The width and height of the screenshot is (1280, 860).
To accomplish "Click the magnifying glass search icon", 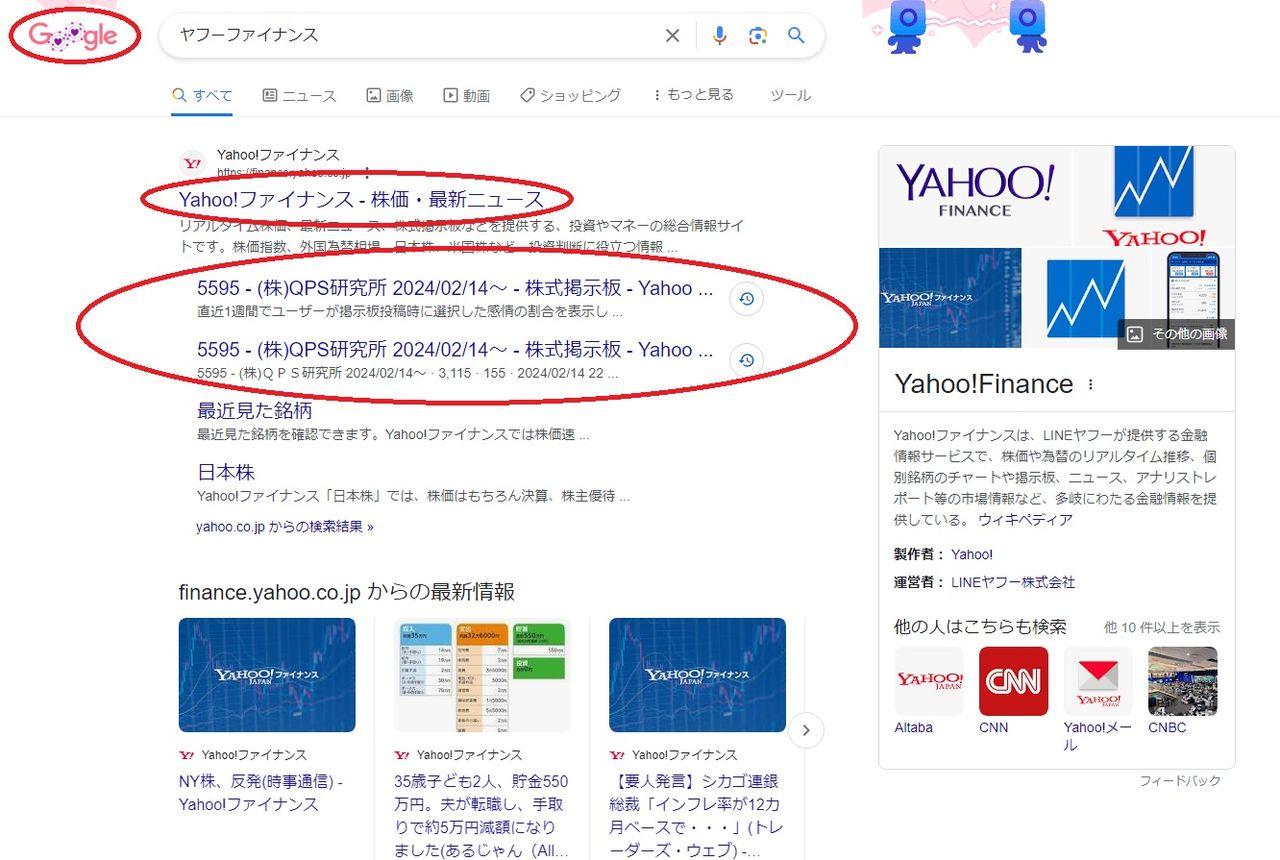I will coord(797,35).
